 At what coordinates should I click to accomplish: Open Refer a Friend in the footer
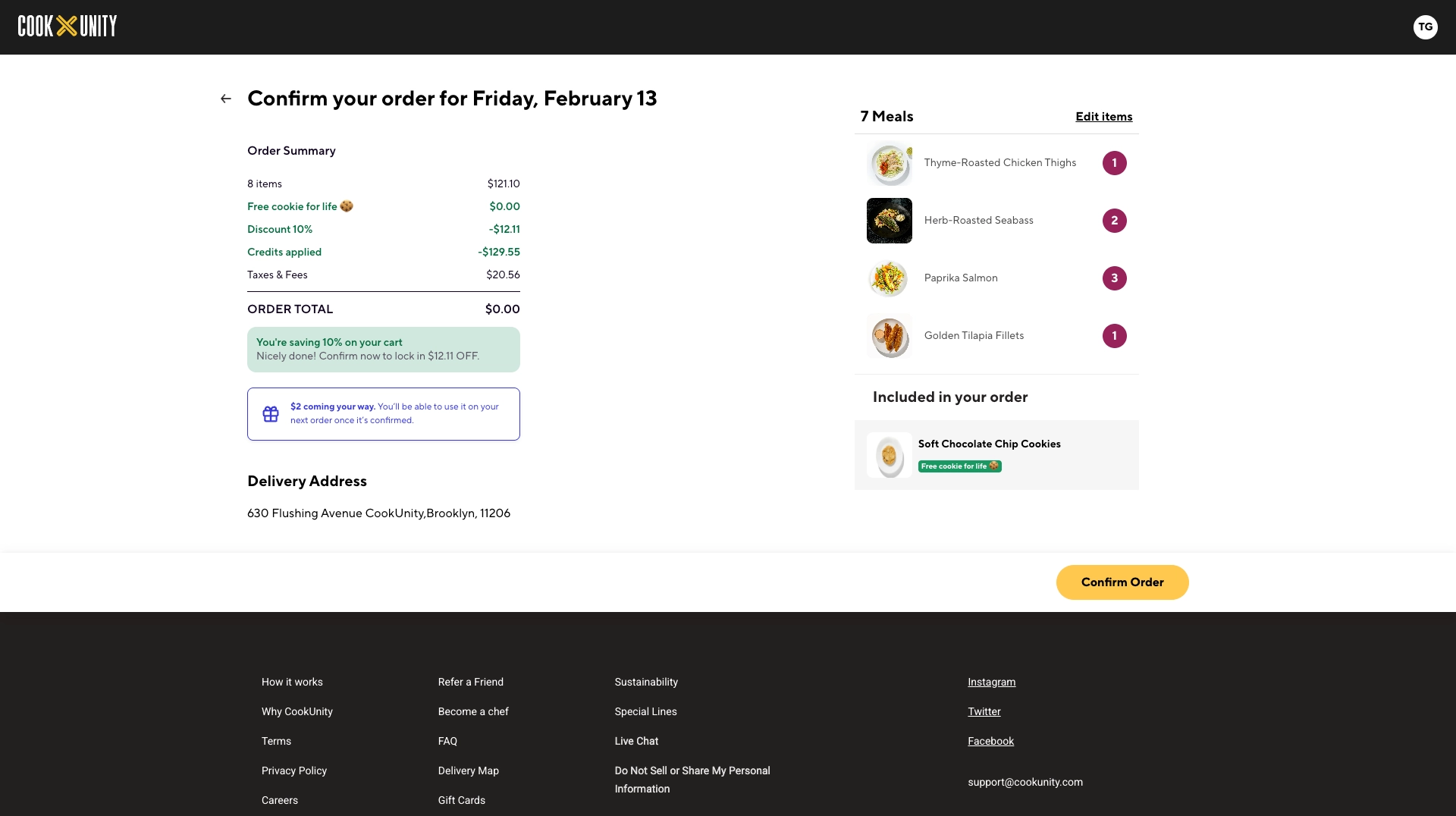[x=470, y=683]
